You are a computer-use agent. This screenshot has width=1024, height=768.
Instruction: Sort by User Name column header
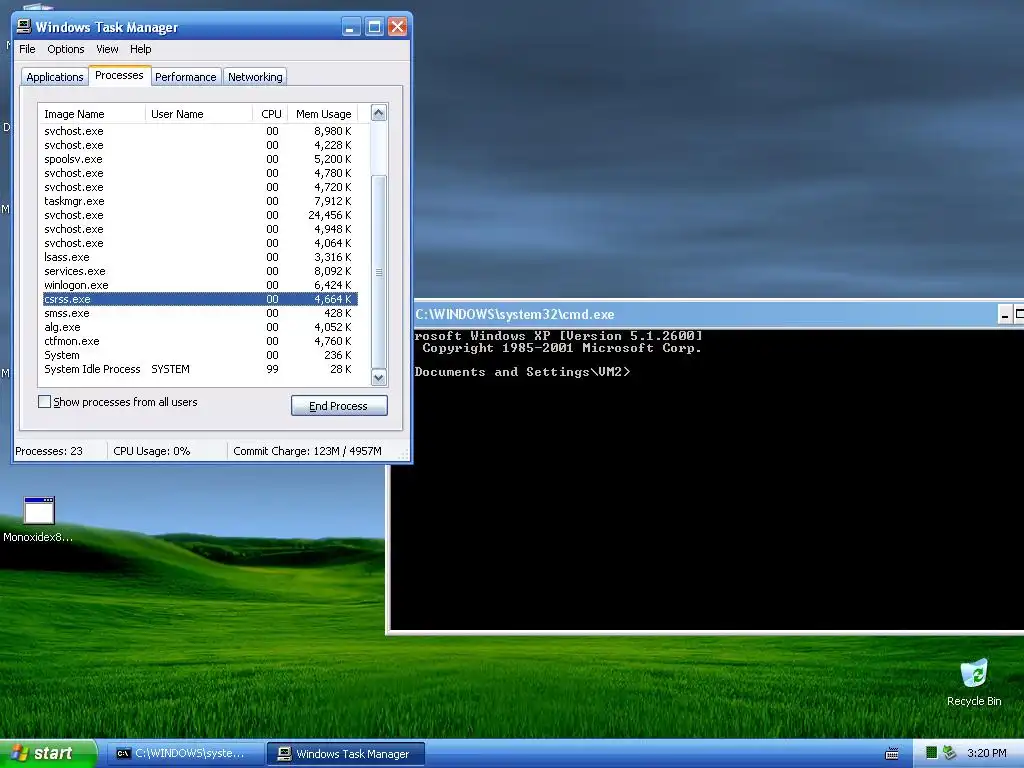tap(199, 114)
